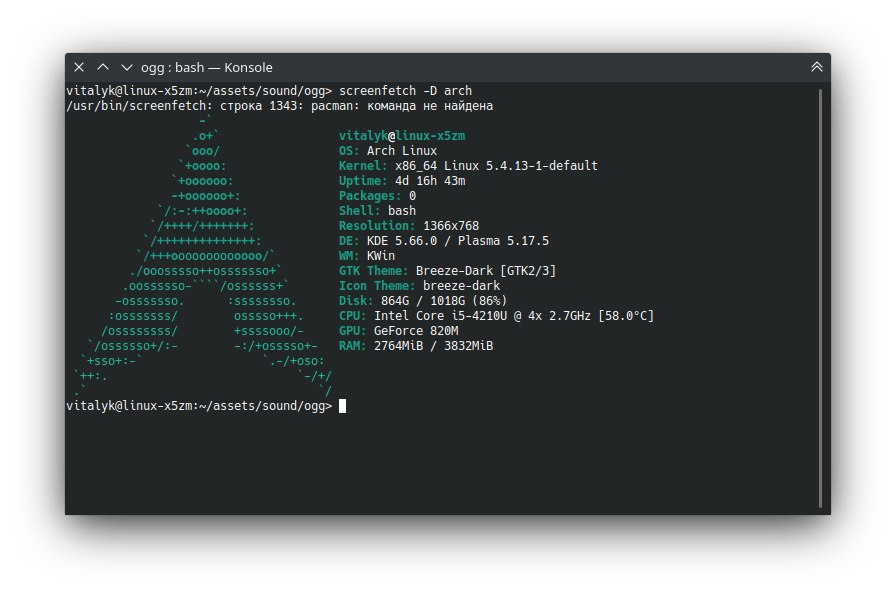896x592 pixels.
Task: Click the double-chevron keep-above icon in titlebar
Action: pyautogui.click(x=817, y=67)
